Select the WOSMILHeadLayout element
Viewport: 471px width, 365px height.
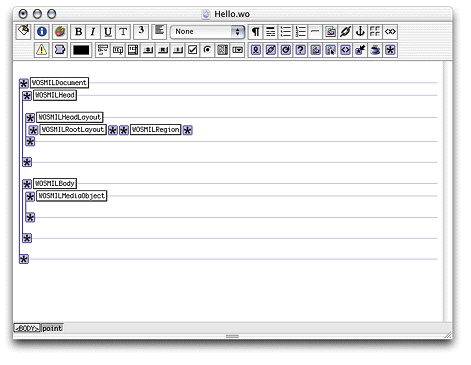click(70, 117)
